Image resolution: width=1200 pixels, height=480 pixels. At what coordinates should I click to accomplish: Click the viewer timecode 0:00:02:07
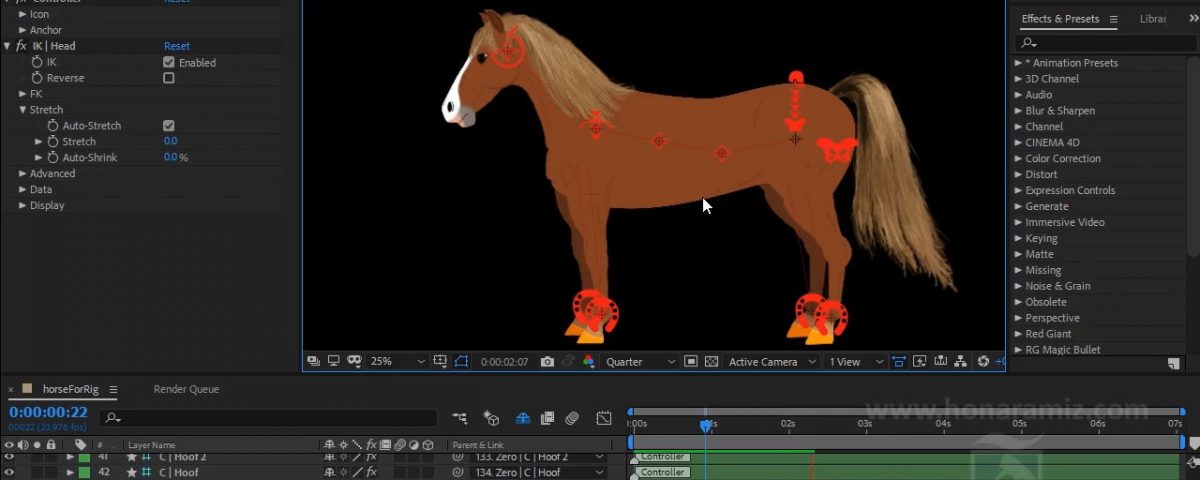pos(505,362)
